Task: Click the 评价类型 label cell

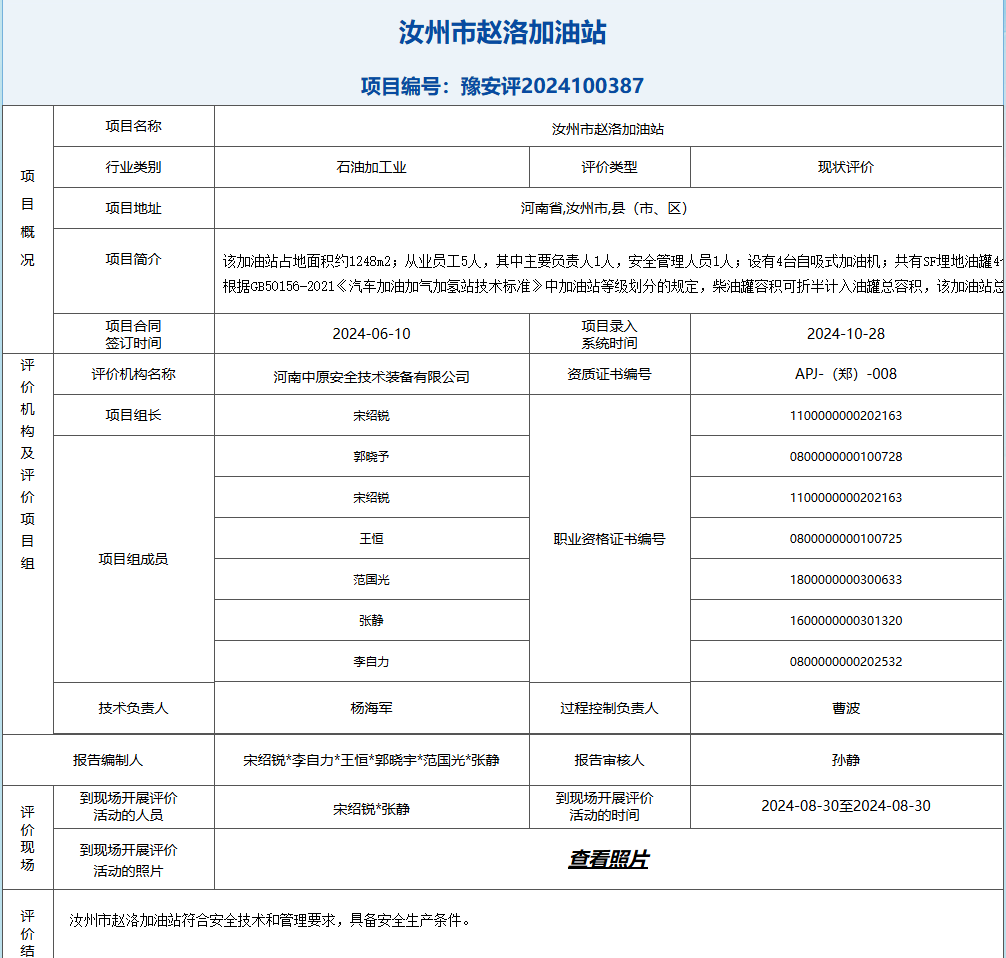Action: [x=610, y=167]
